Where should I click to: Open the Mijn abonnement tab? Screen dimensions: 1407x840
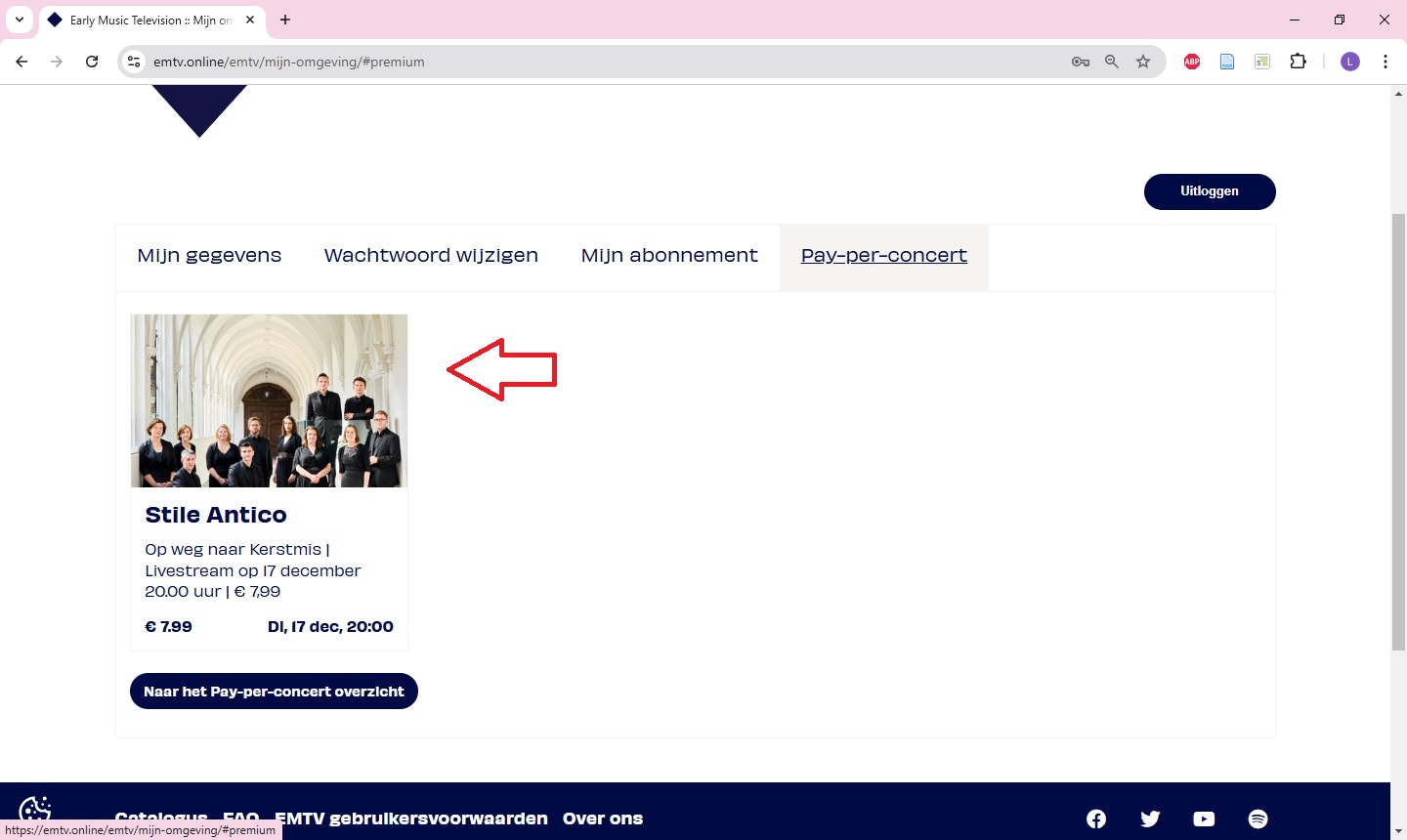669,256
